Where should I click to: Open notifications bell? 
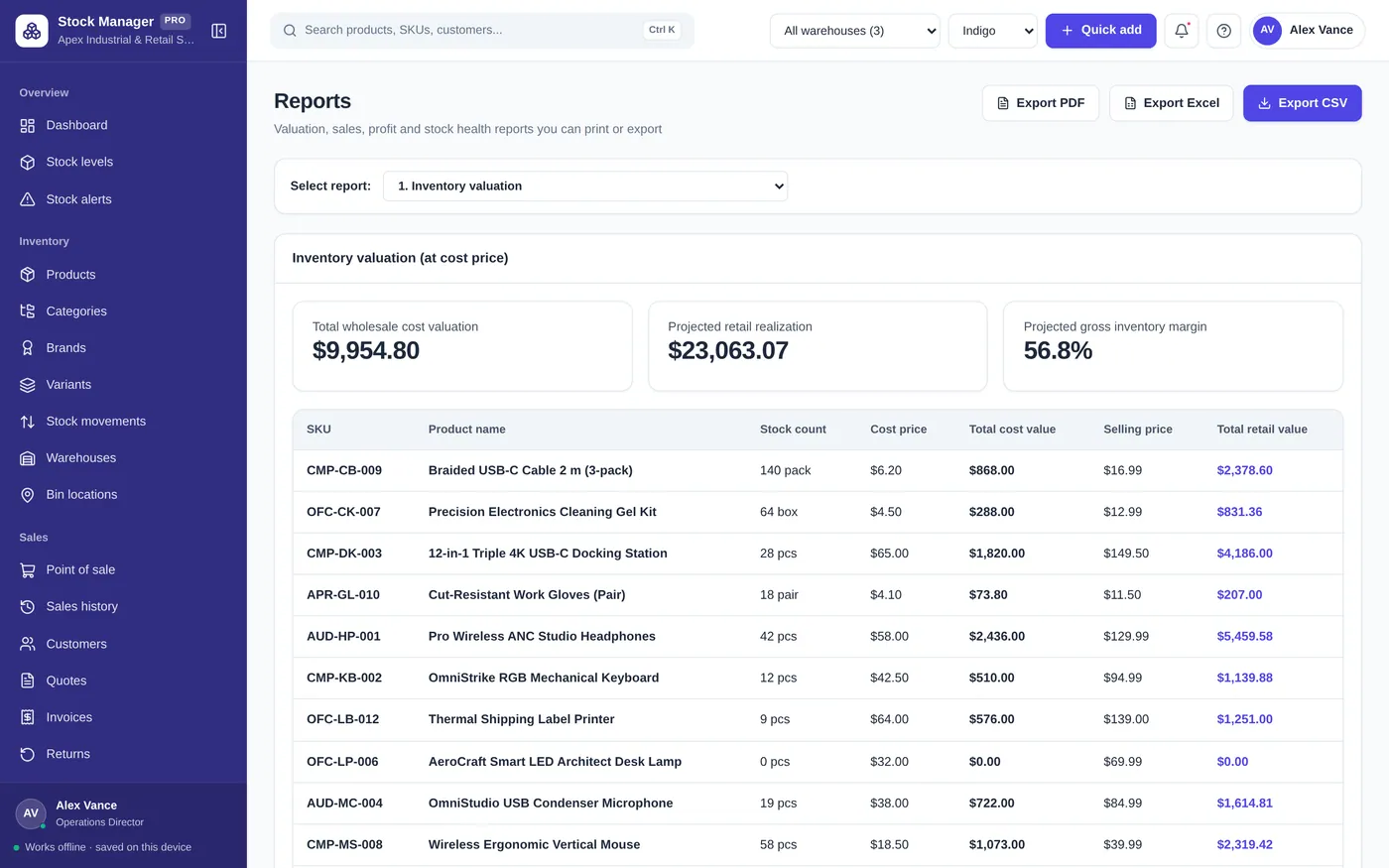(x=1182, y=31)
